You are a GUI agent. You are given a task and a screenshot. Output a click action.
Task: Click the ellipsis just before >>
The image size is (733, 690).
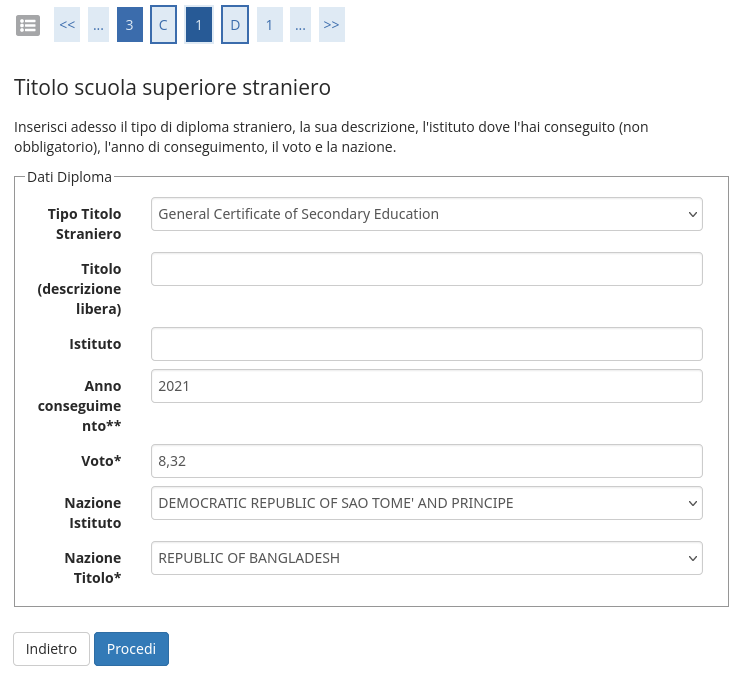[301, 25]
